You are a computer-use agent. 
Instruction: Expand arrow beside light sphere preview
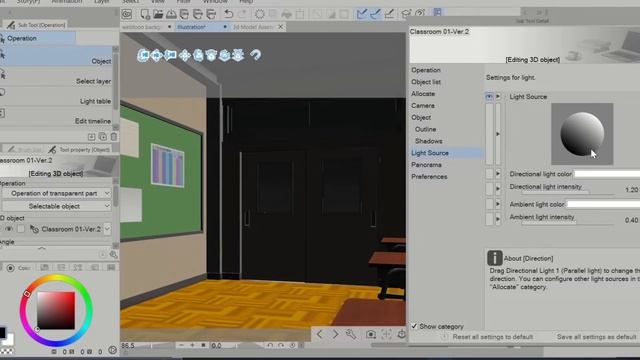(x=498, y=134)
